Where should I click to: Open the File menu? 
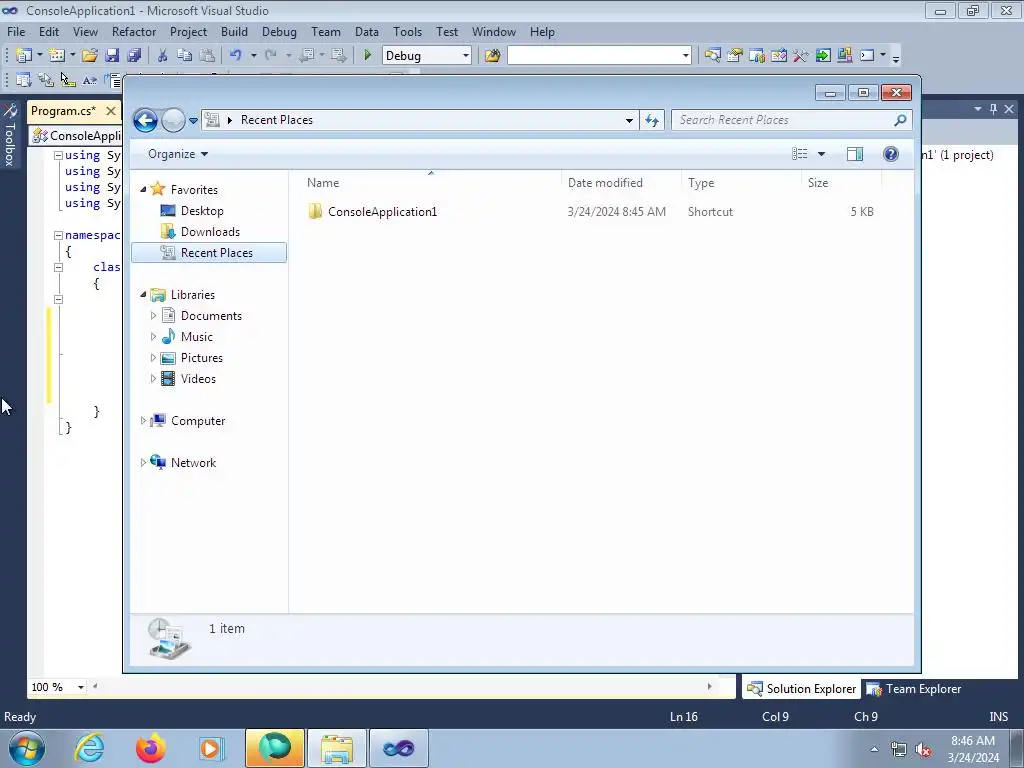pos(16,31)
